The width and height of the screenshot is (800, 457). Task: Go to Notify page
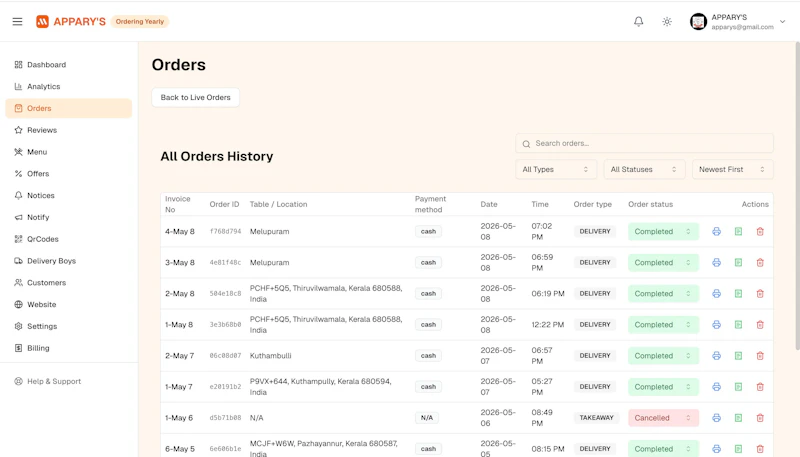coord(68,217)
